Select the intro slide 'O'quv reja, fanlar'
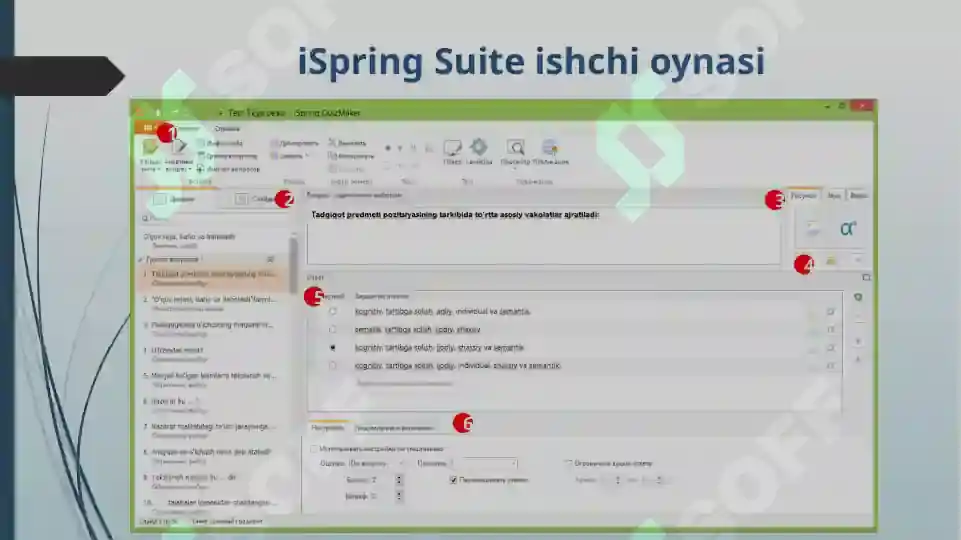Screen dimensions: 961x540 (x=215, y=240)
